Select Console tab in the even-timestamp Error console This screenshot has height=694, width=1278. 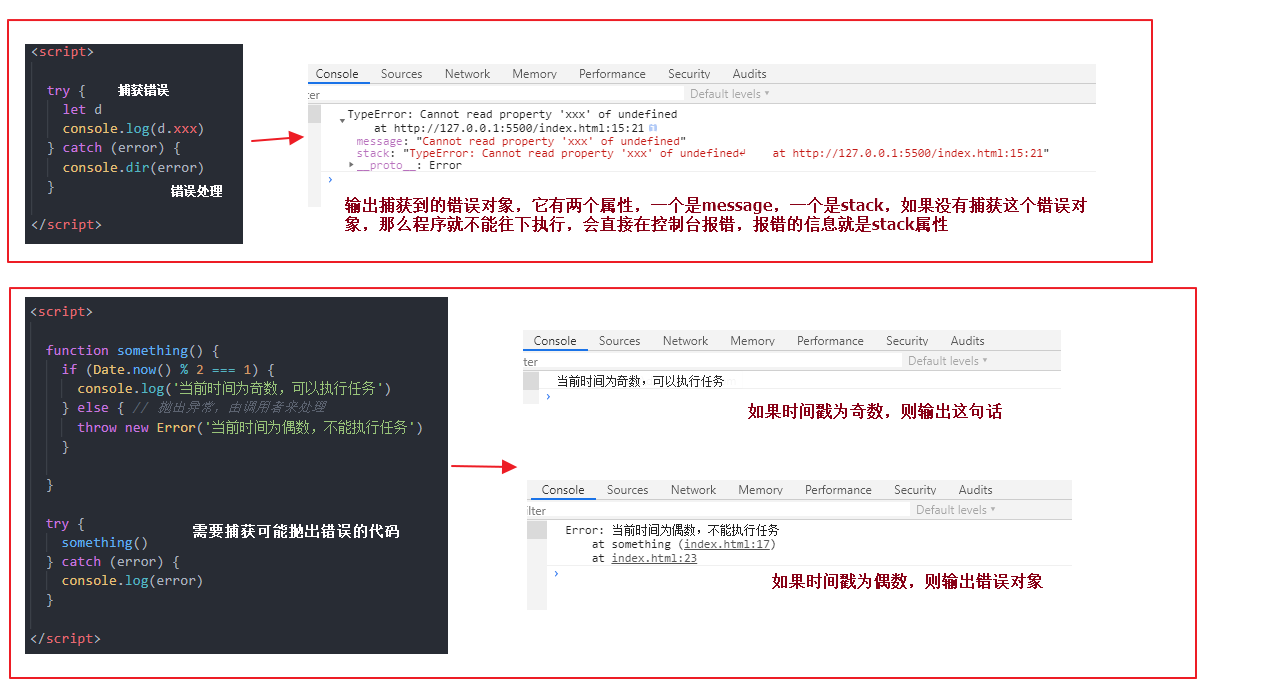point(563,490)
